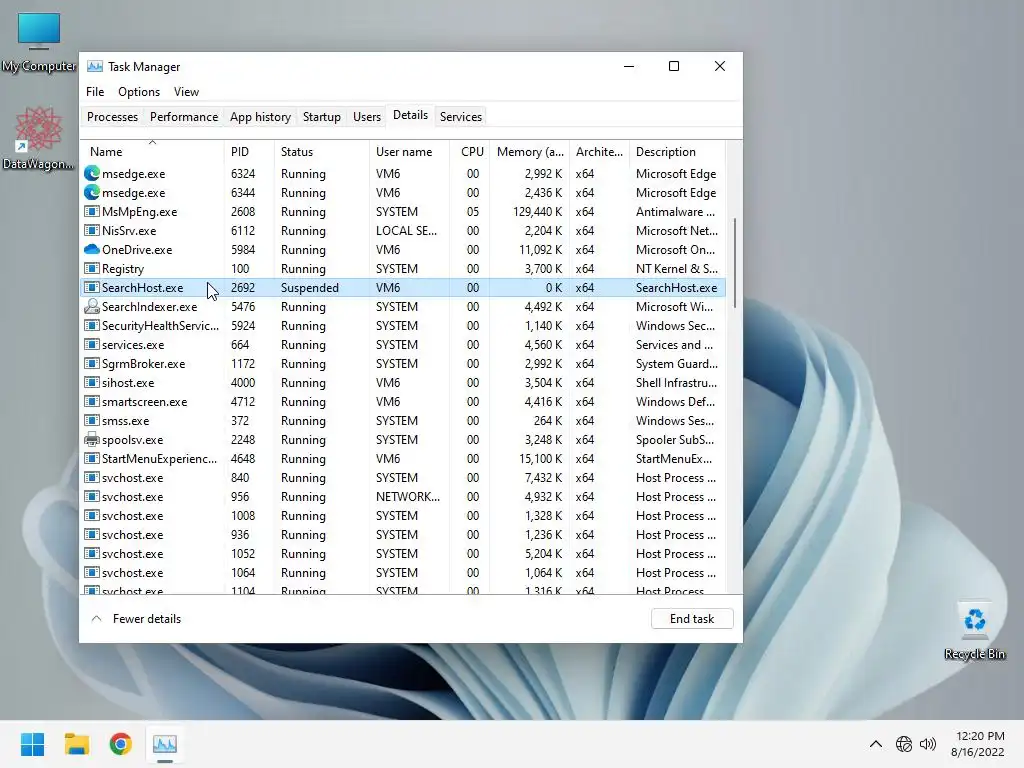This screenshot has width=1024, height=768.
Task: Click the Task Manager taskbar icon
Action: pyautogui.click(x=165, y=744)
